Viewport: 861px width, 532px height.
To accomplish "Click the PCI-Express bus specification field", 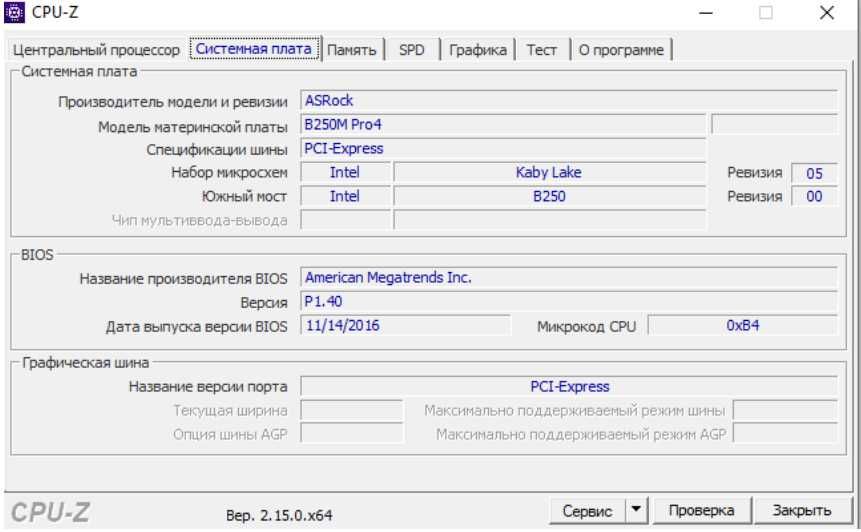I will tap(503, 149).
